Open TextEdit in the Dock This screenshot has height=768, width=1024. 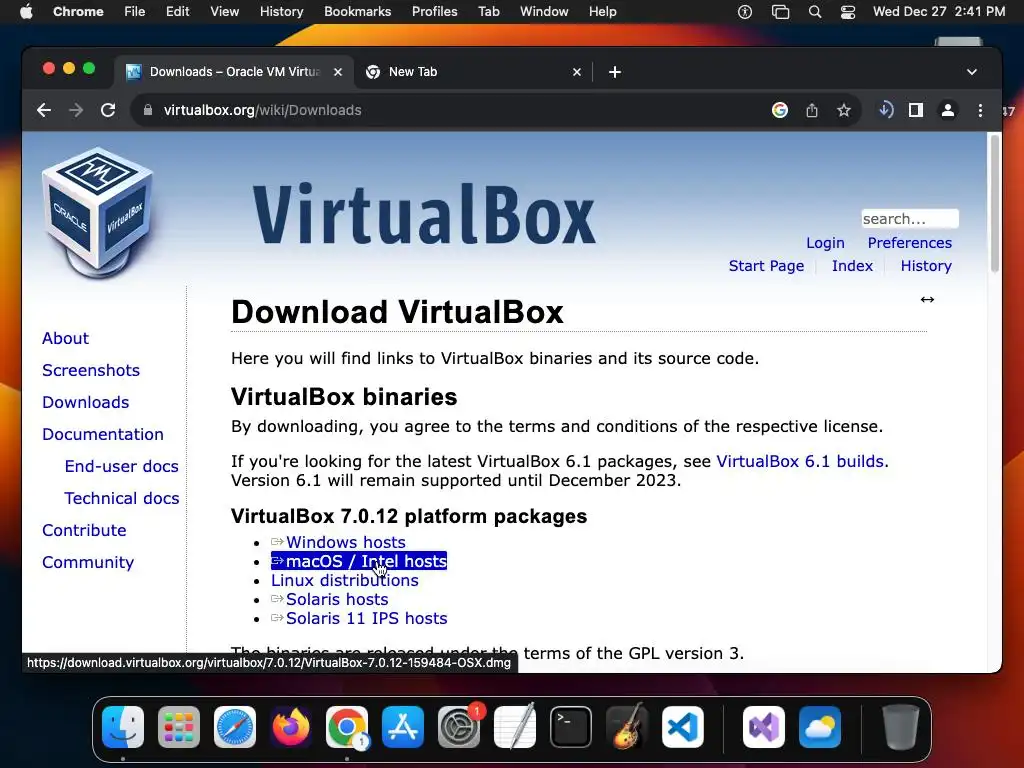[x=515, y=727]
